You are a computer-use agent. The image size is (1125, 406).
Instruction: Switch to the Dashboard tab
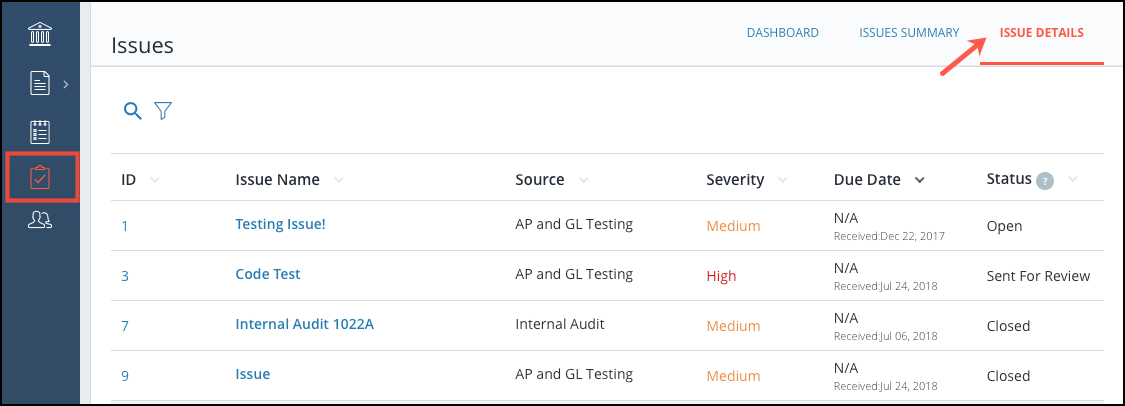point(783,33)
